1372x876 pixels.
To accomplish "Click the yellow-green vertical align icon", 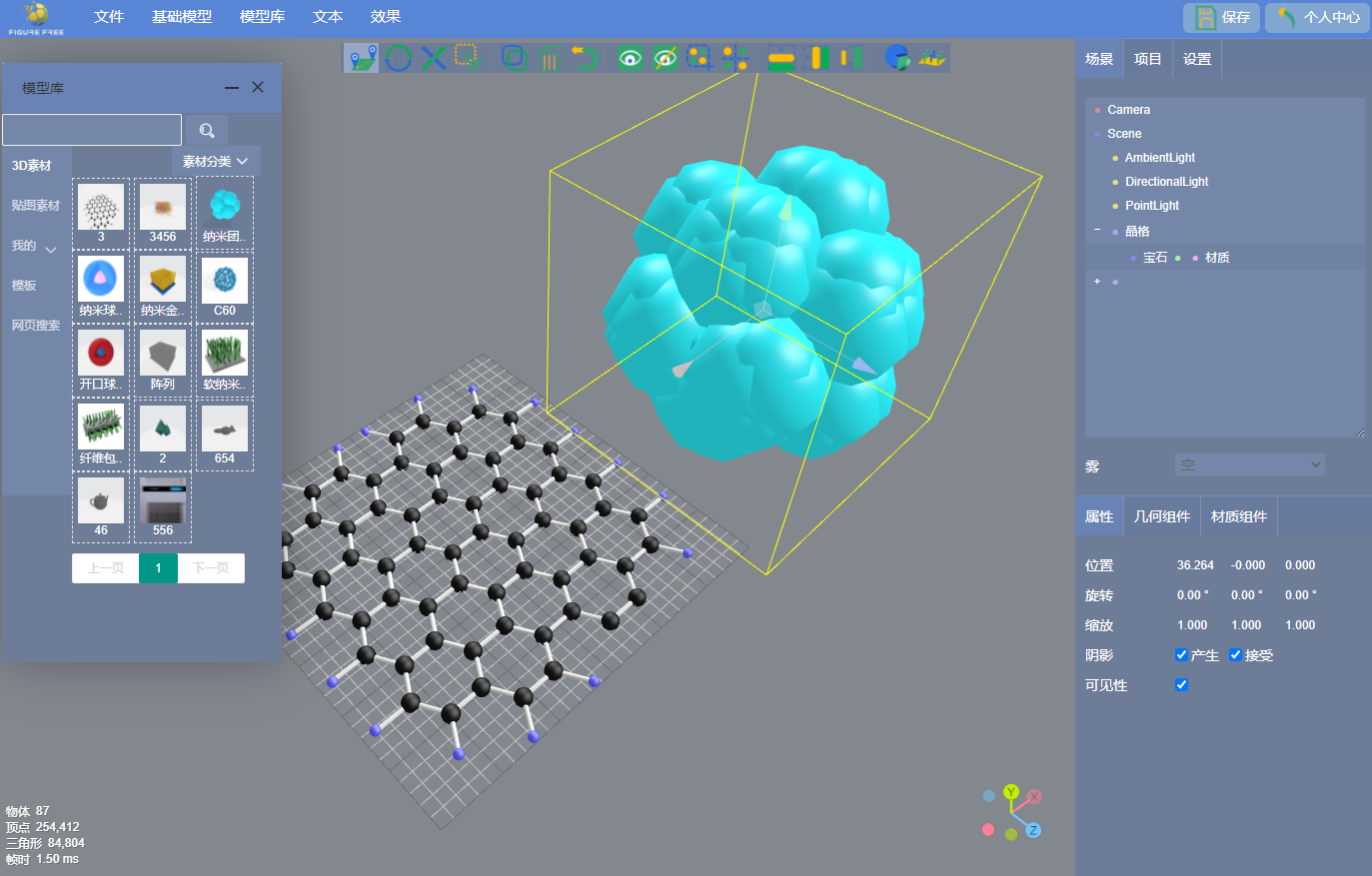I will (781, 58).
